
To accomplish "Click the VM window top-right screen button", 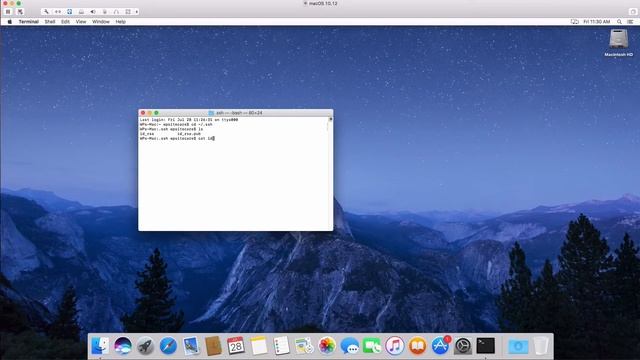I will [x=633, y=12].
